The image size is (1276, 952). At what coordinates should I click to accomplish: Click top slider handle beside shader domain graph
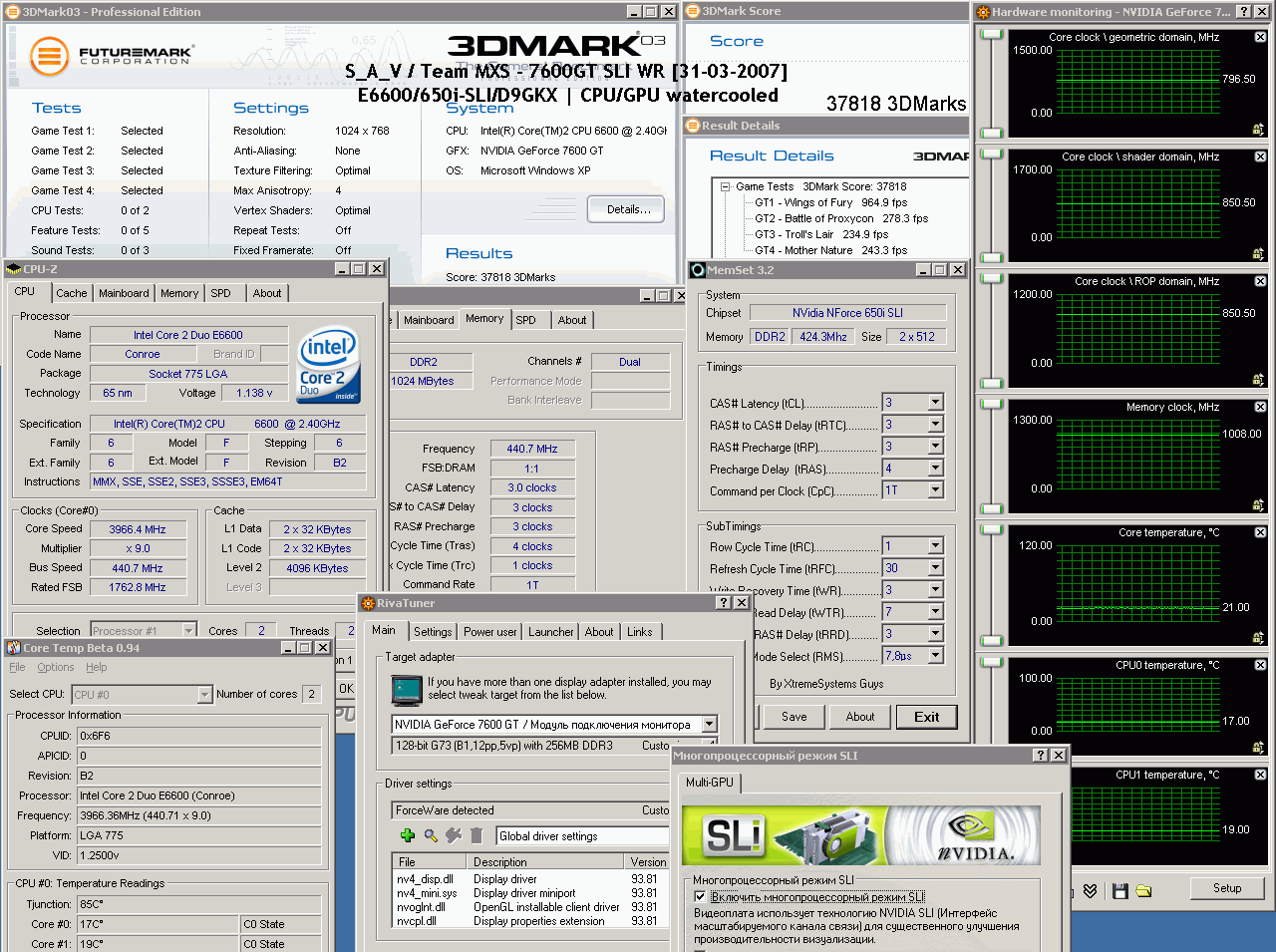(992, 153)
